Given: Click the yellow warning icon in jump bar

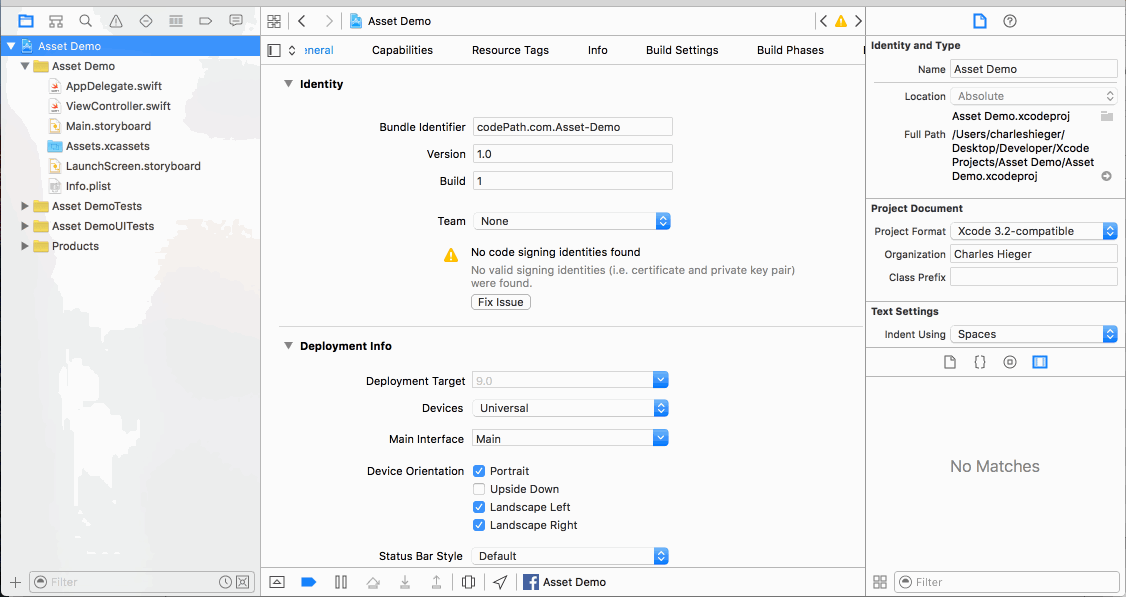Looking at the screenshot, I should [x=840, y=21].
